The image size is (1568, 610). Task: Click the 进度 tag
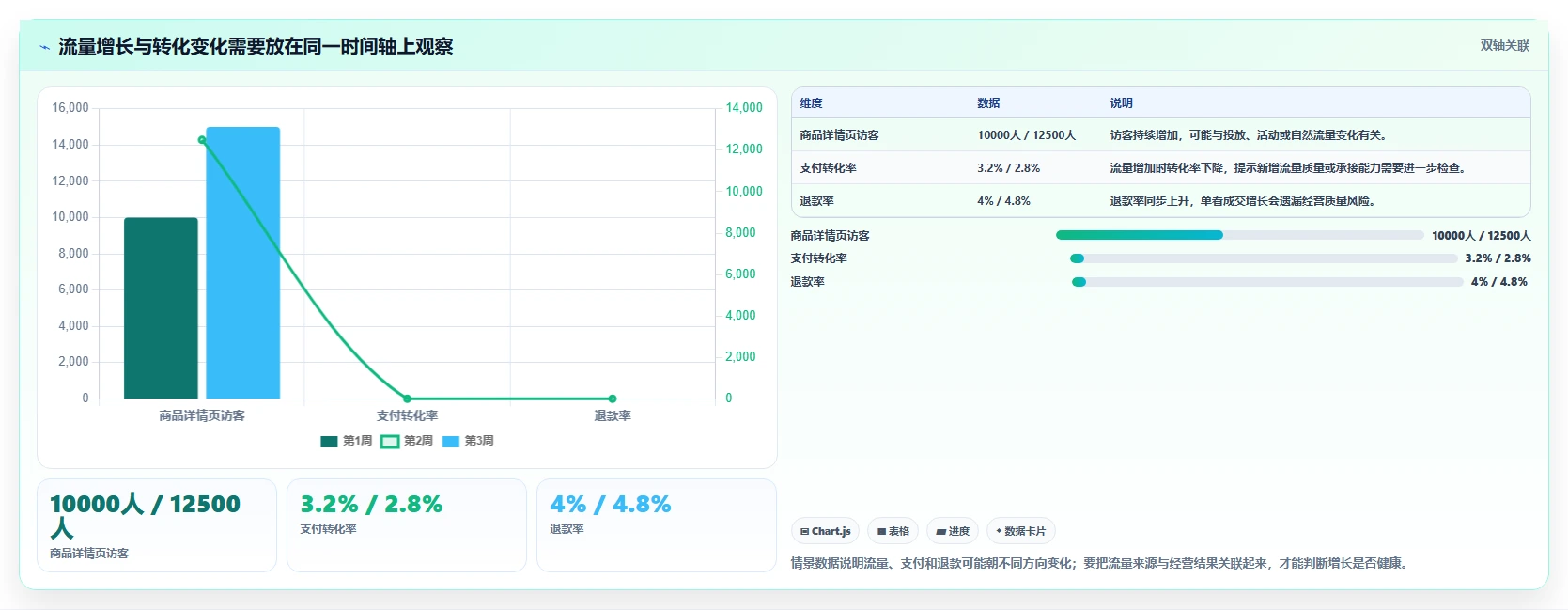953,531
